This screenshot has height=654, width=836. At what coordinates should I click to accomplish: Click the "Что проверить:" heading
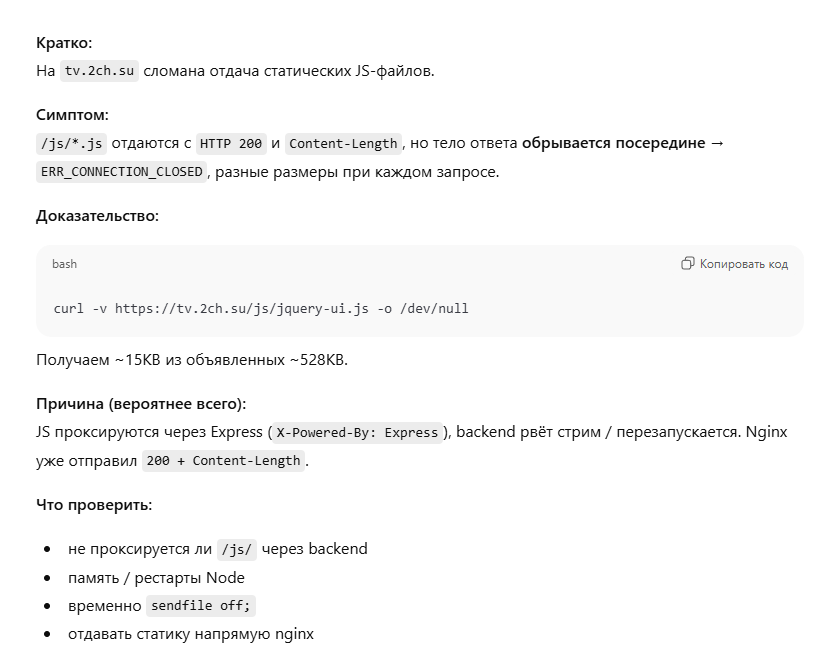point(94,504)
